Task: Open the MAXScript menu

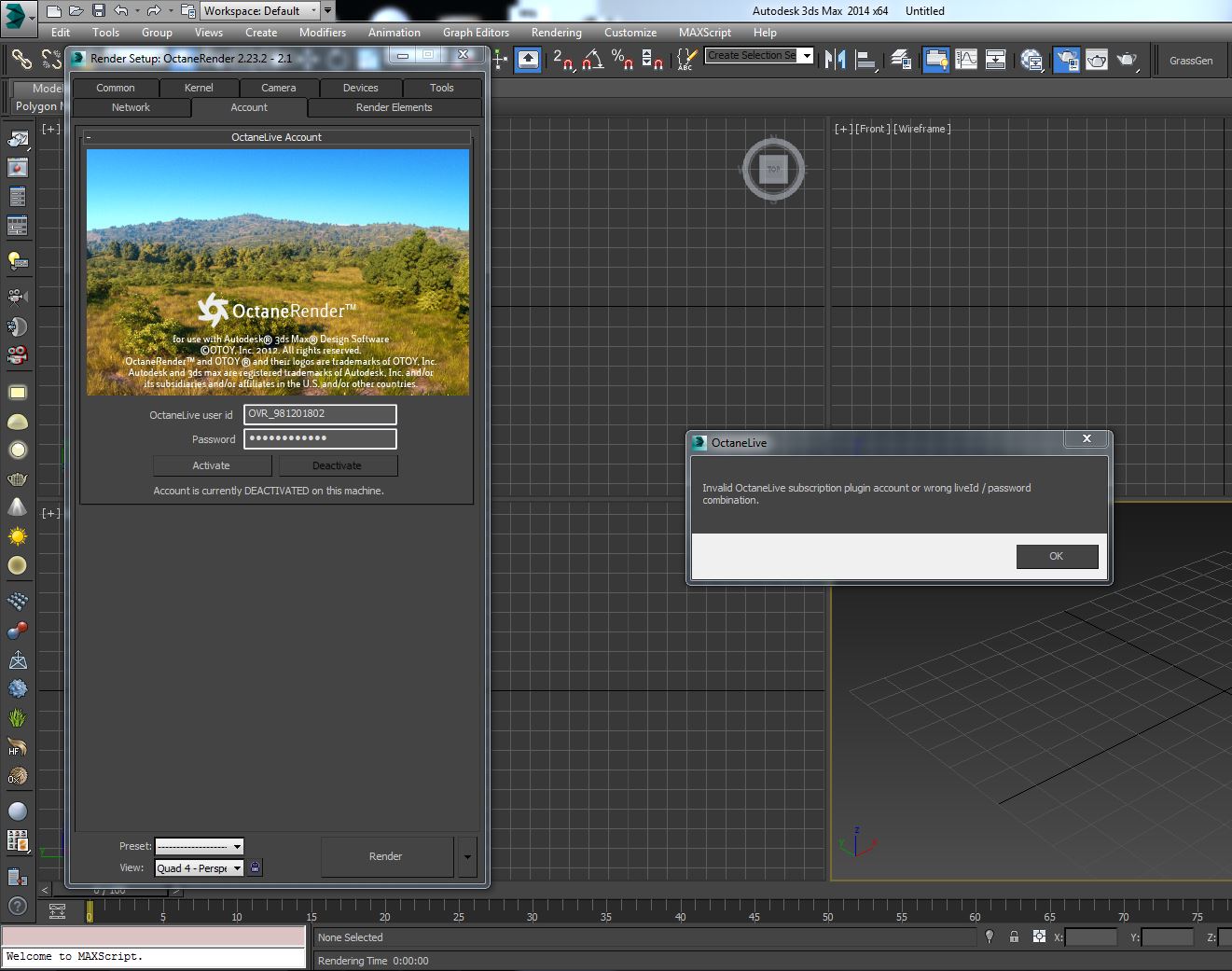Action: point(705,32)
